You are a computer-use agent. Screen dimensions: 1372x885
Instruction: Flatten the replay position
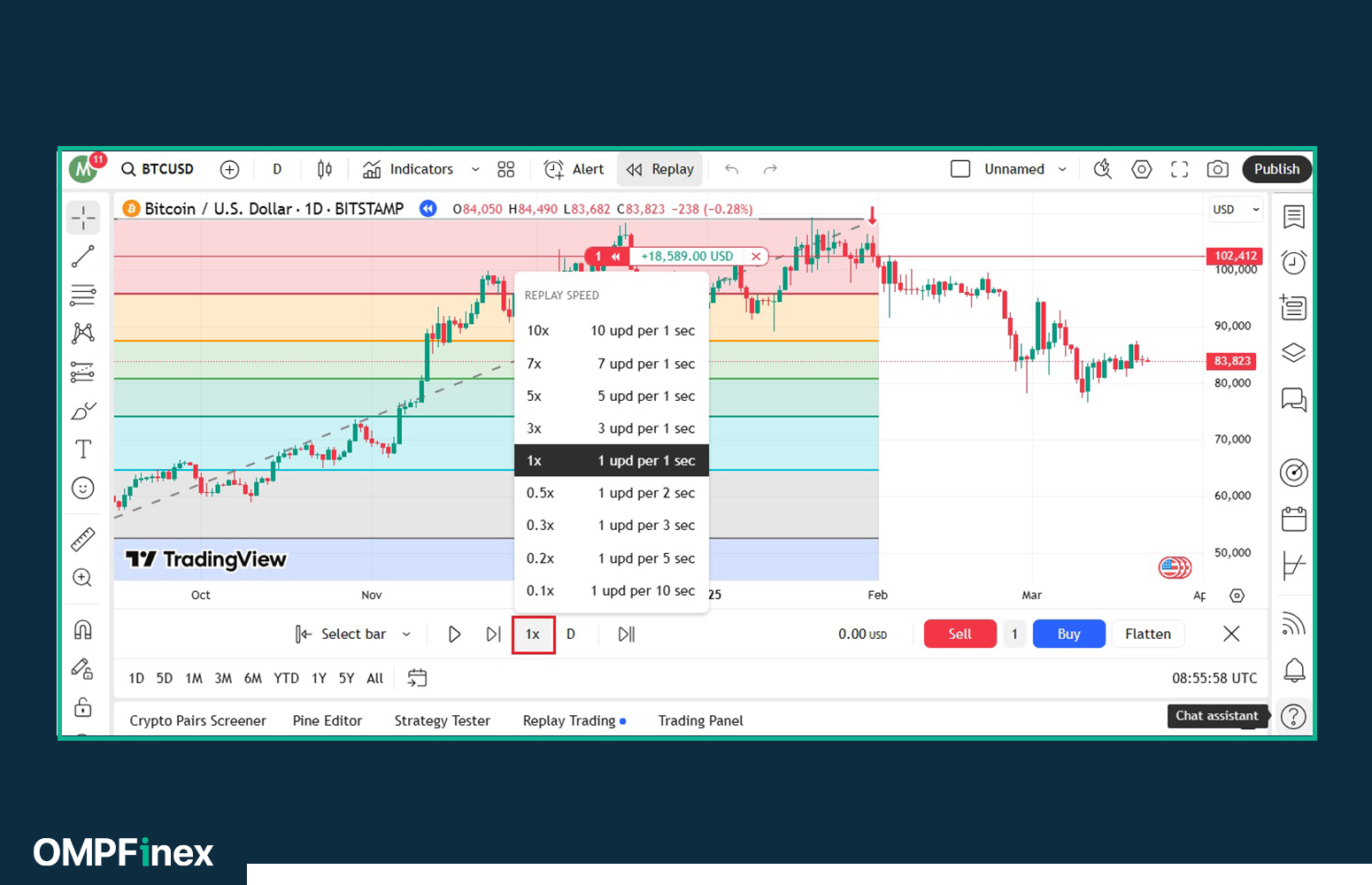[x=1148, y=634]
